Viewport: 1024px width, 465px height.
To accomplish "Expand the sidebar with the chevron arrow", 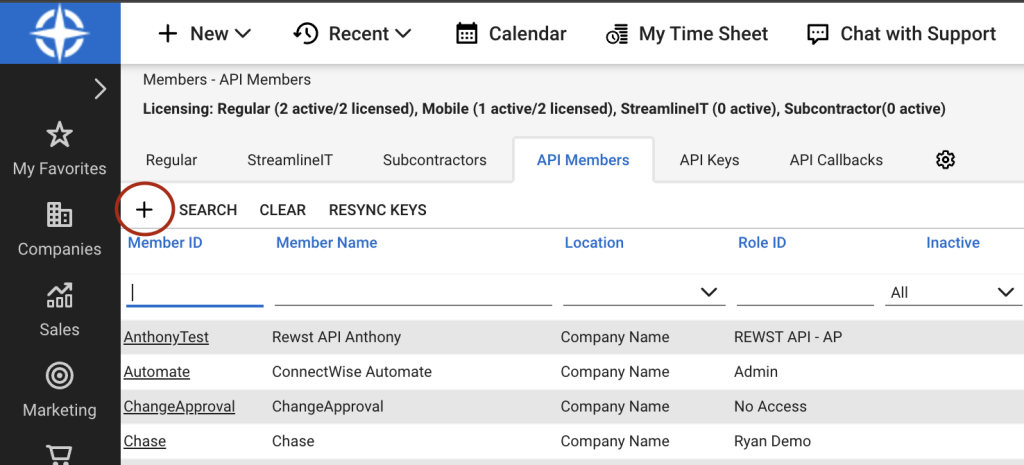I will click(100, 89).
